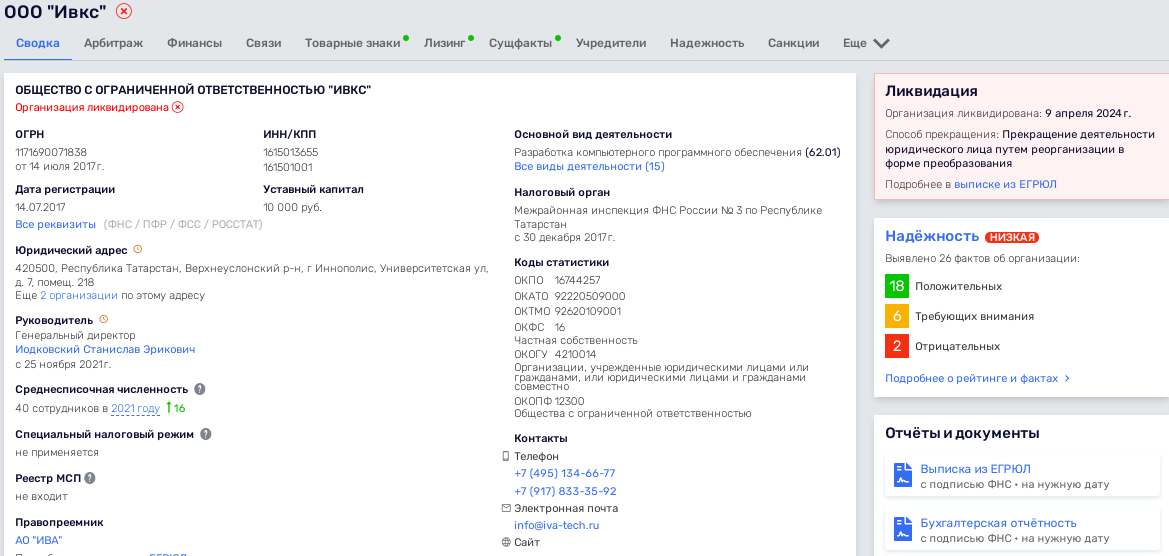Click the document icon for Выписка из ЕГРЮЛ
This screenshot has width=1169, height=556.
click(x=904, y=475)
